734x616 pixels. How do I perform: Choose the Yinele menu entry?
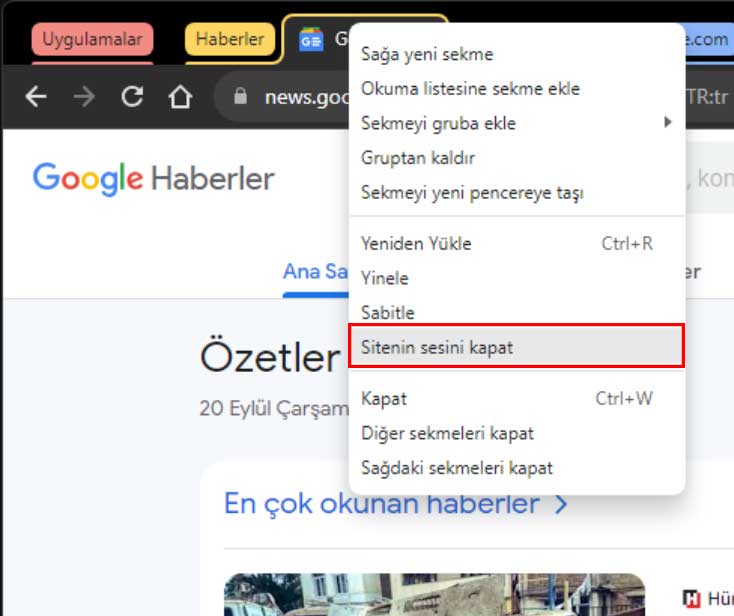(517, 278)
